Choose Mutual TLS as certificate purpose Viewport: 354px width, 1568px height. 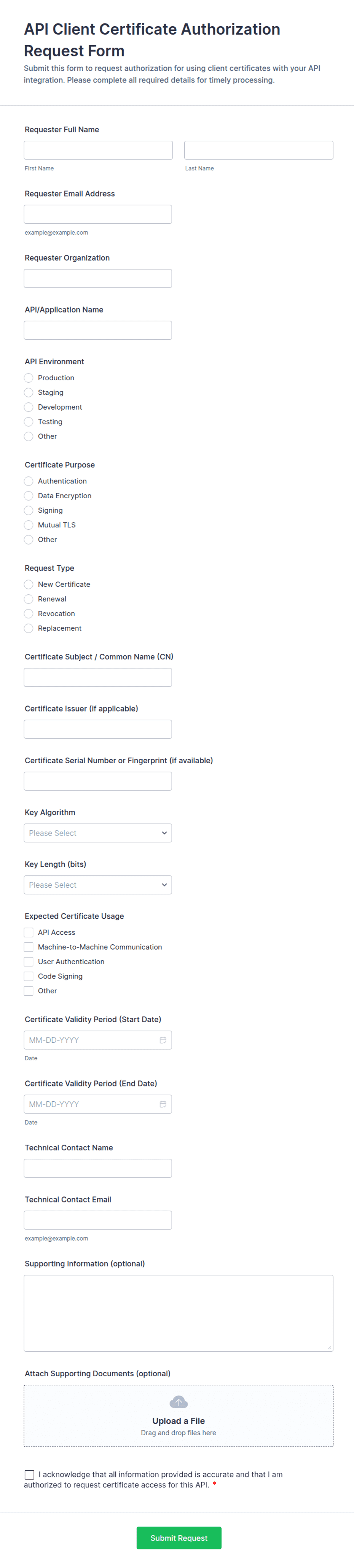pyautogui.click(x=29, y=525)
